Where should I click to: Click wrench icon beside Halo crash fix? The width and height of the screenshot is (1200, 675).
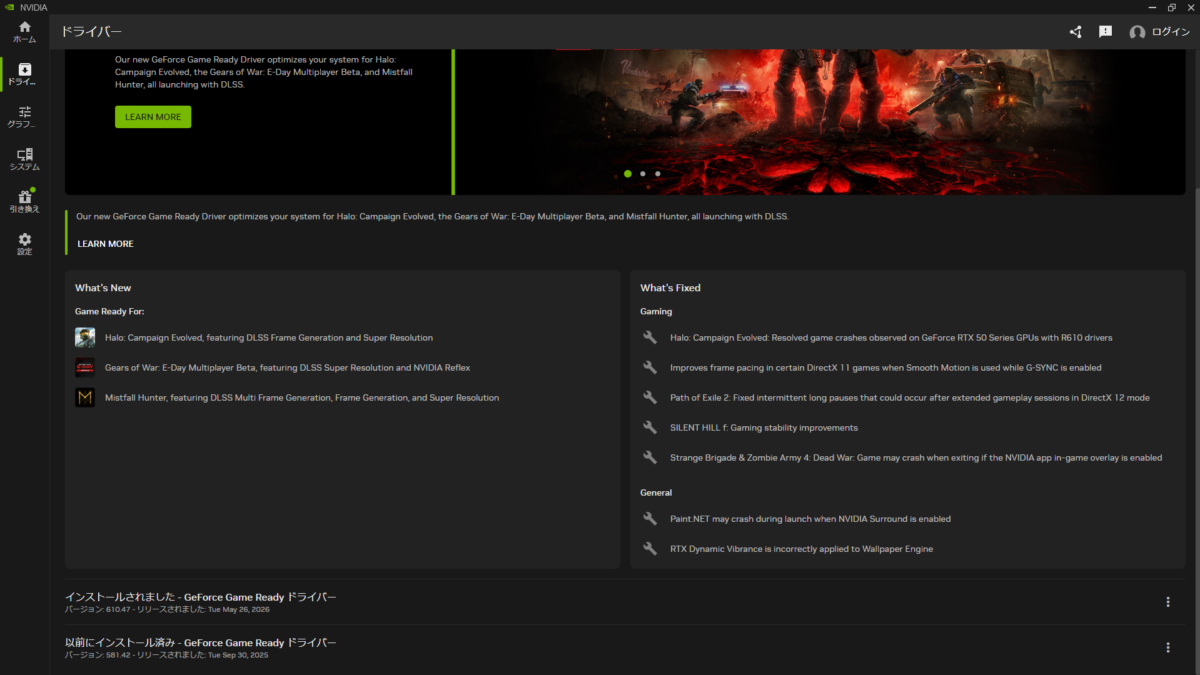click(x=650, y=338)
